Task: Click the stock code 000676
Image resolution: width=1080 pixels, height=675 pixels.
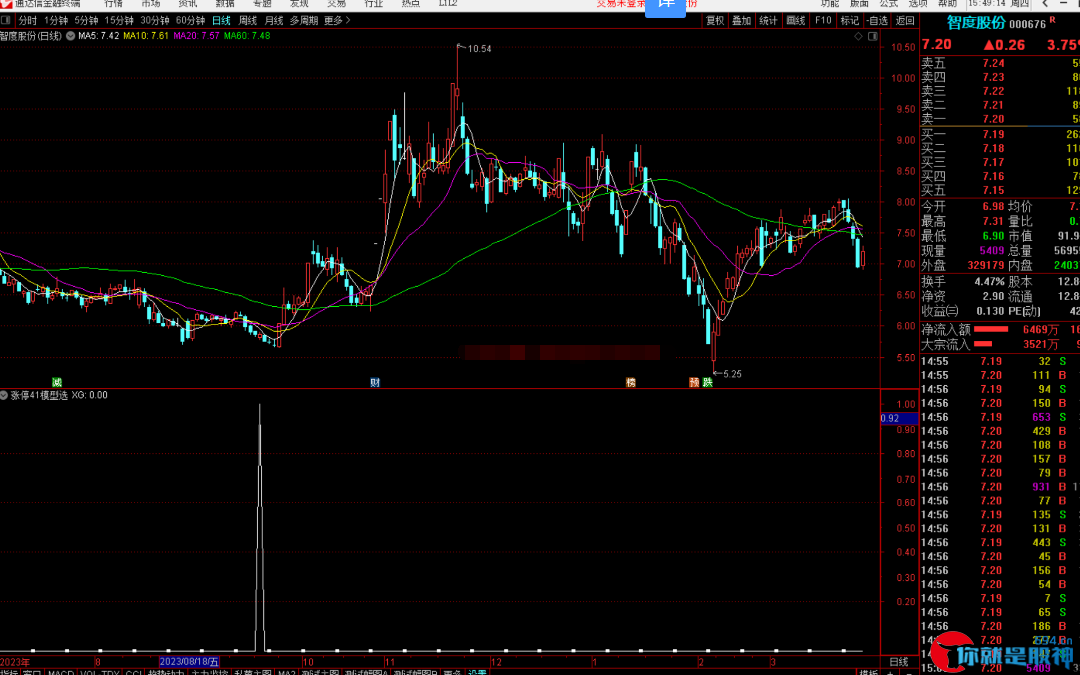Action: coord(1028,24)
